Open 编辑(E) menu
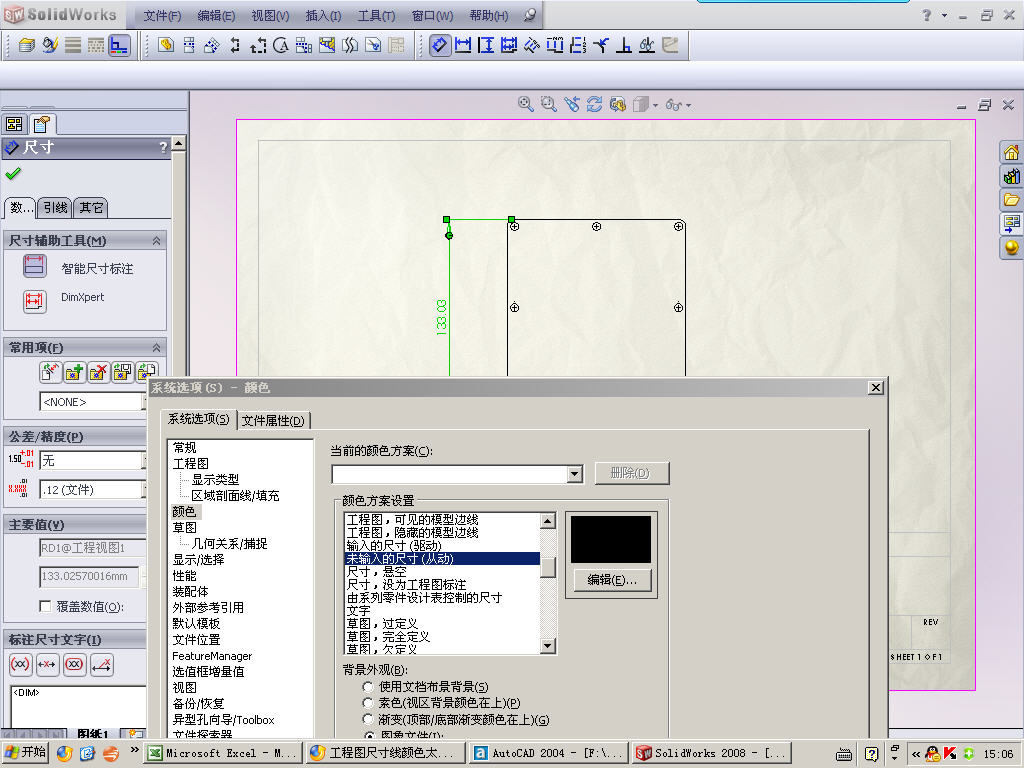 coord(216,16)
